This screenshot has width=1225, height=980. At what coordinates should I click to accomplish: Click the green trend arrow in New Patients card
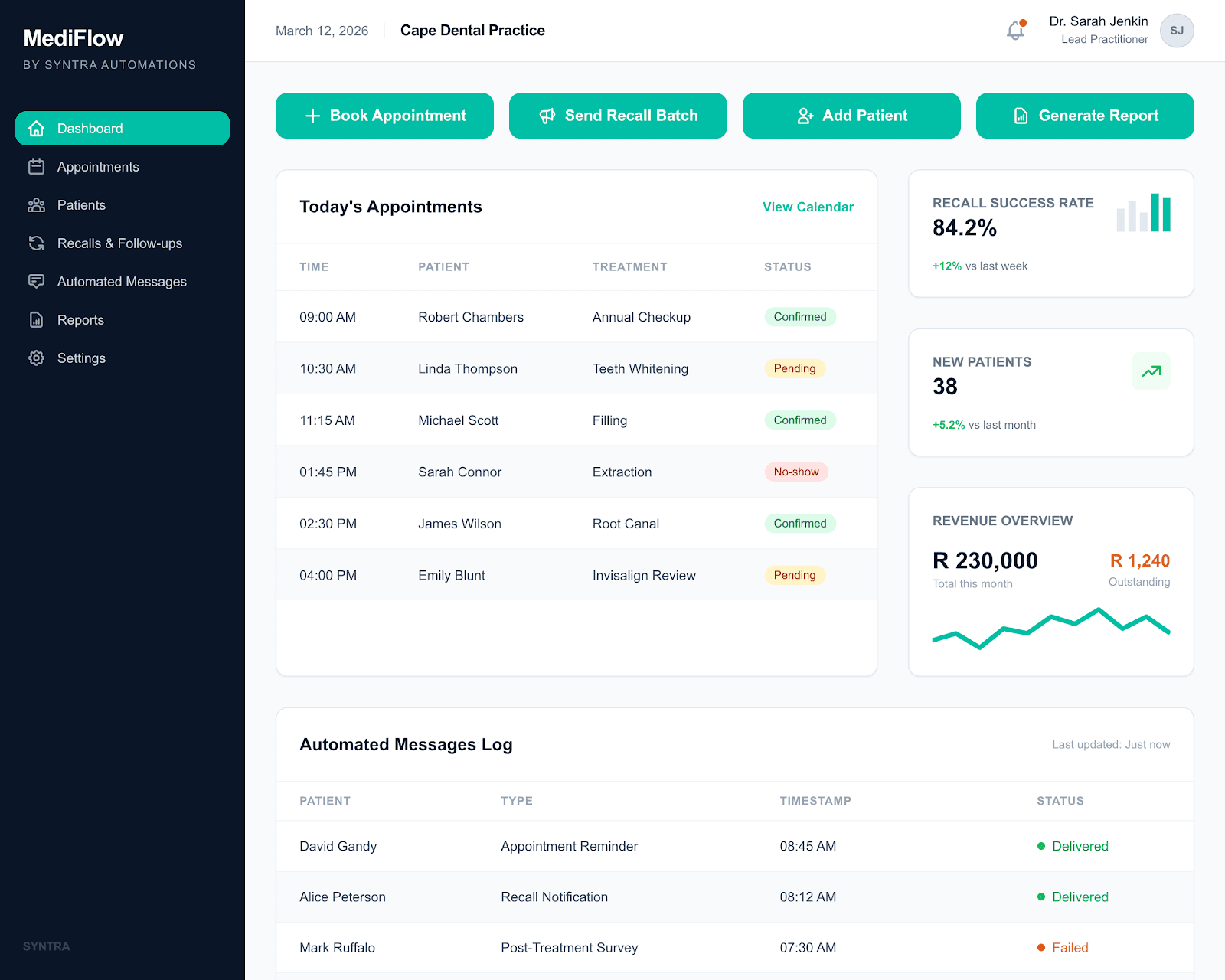tap(1151, 371)
